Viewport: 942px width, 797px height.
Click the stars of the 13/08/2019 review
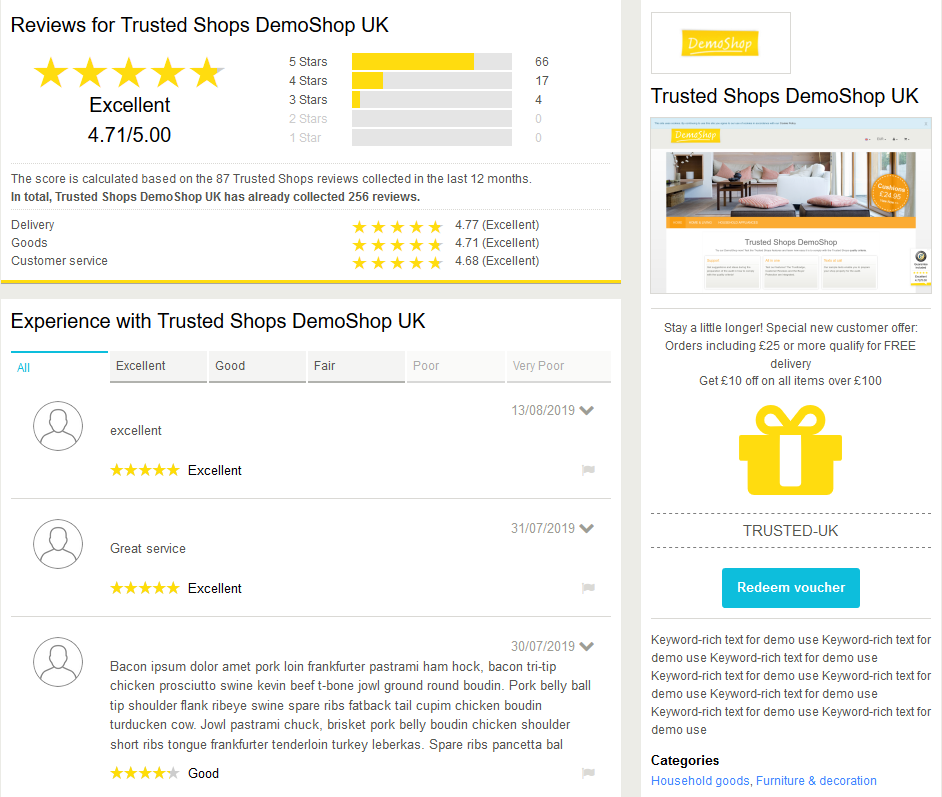145,470
